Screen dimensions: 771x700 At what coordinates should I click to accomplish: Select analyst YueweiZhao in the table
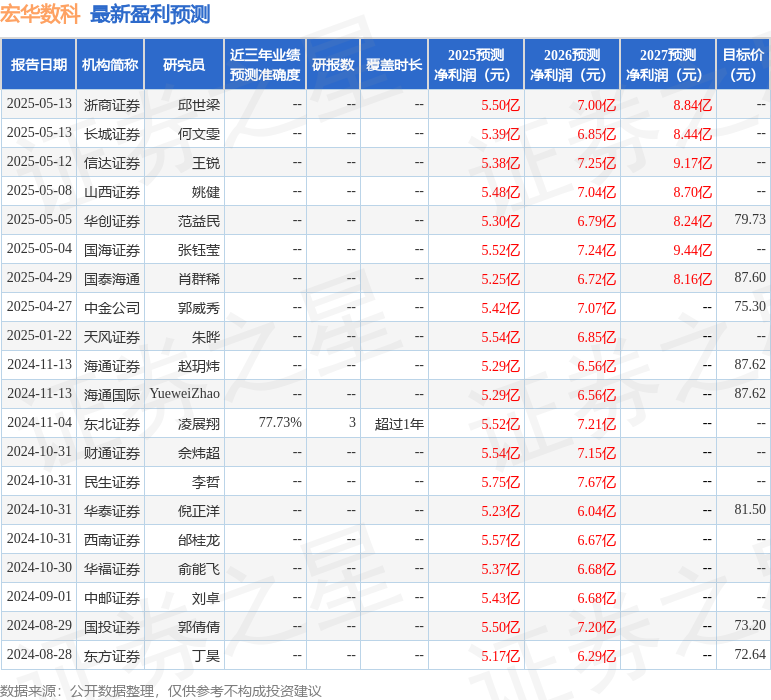point(185,395)
